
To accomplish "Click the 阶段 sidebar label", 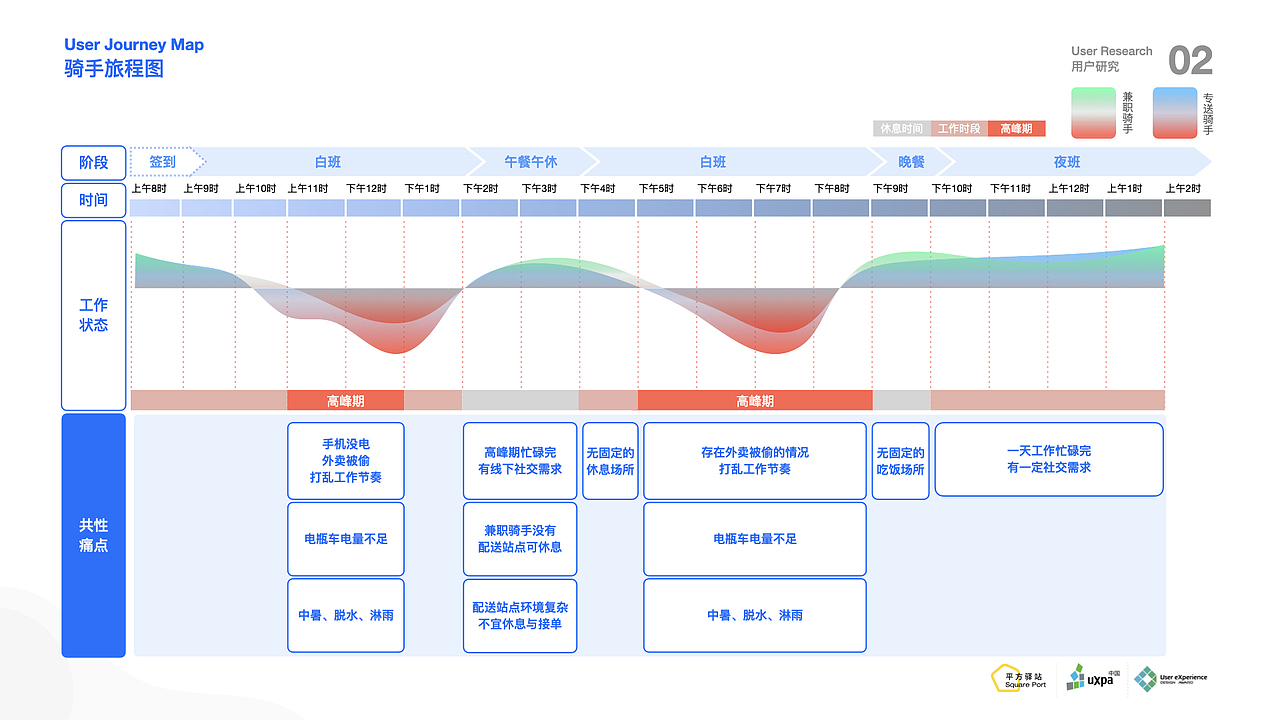I will (x=93, y=162).
